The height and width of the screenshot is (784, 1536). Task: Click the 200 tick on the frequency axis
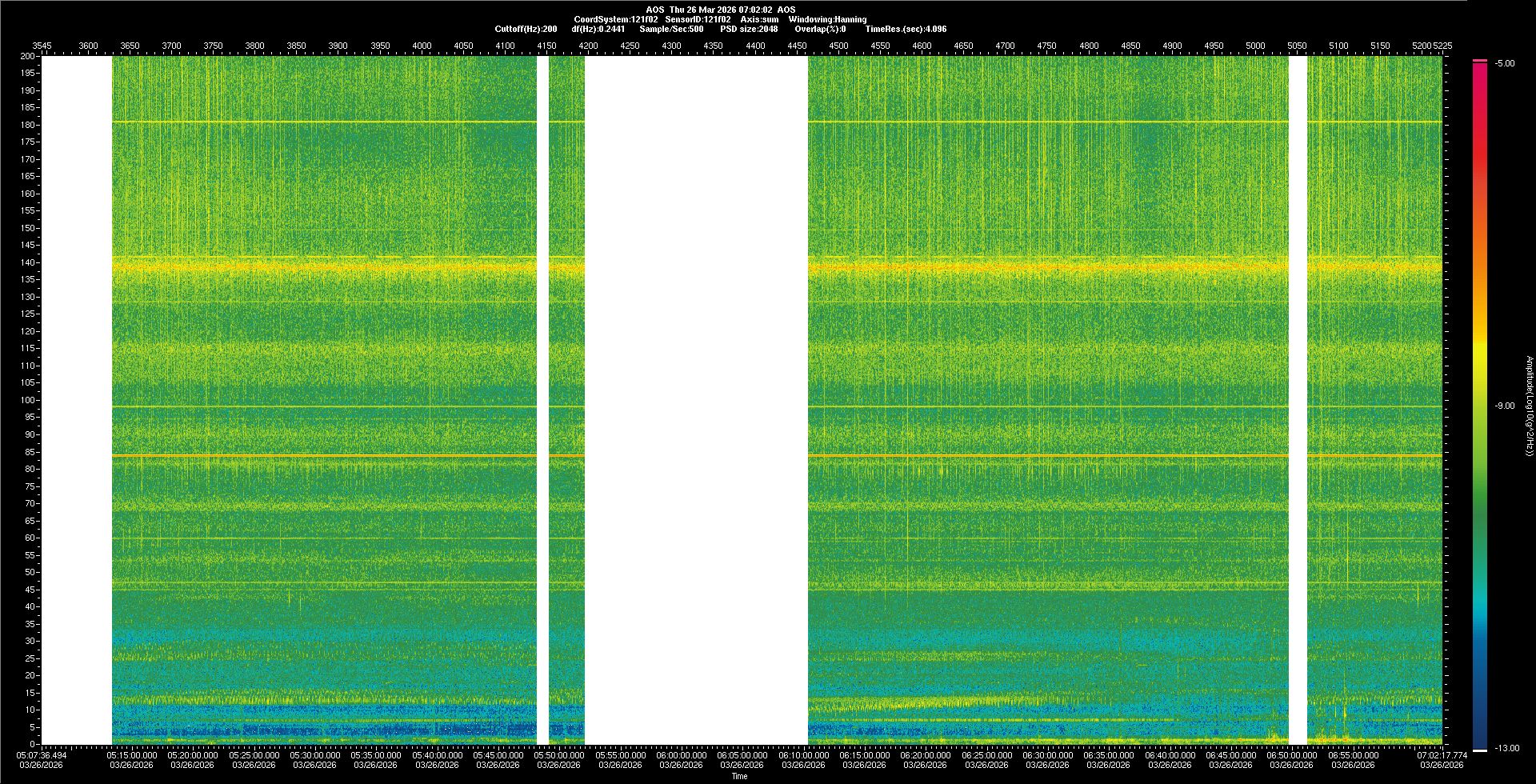27,56
